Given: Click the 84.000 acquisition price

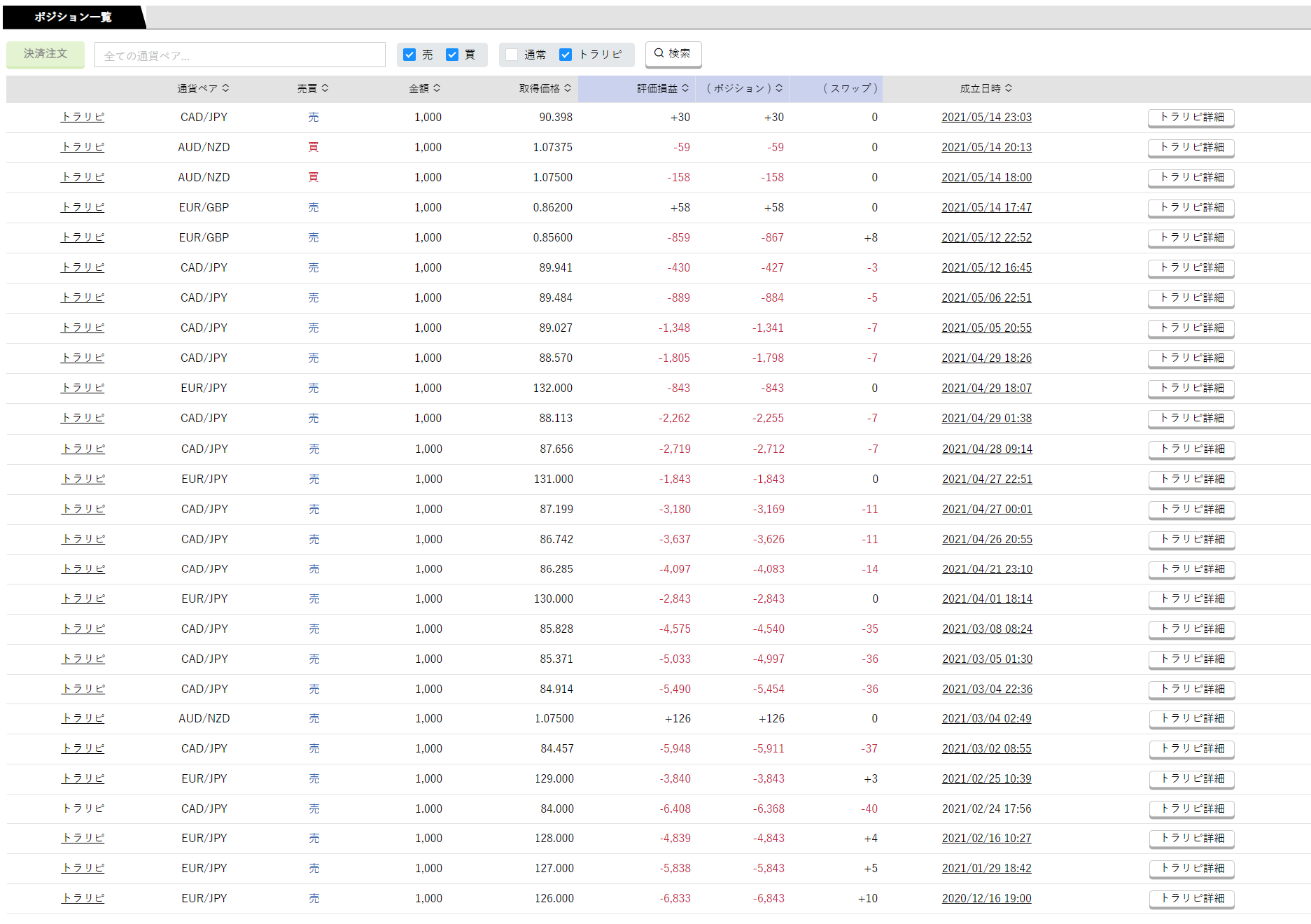Looking at the screenshot, I should (x=556, y=809).
